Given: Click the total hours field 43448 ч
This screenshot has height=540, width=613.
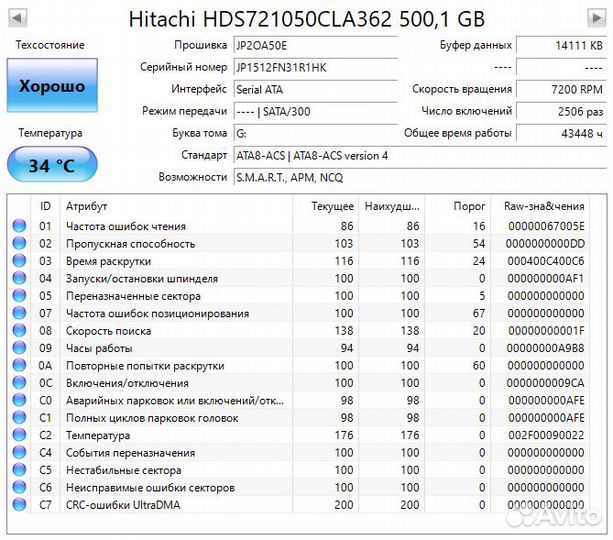Looking at the screenshot, I should click(x=561, y=133).
